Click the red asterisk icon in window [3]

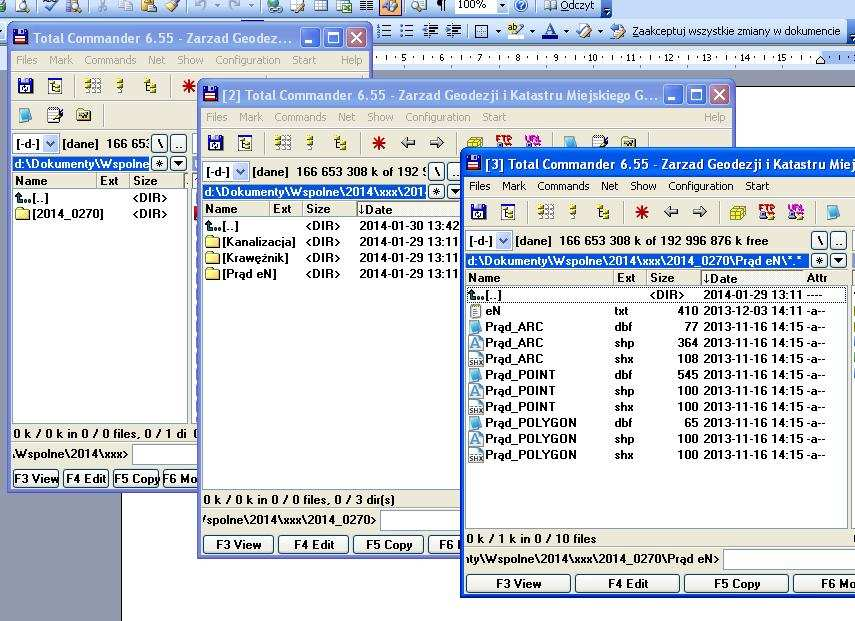tap(642, 212)
